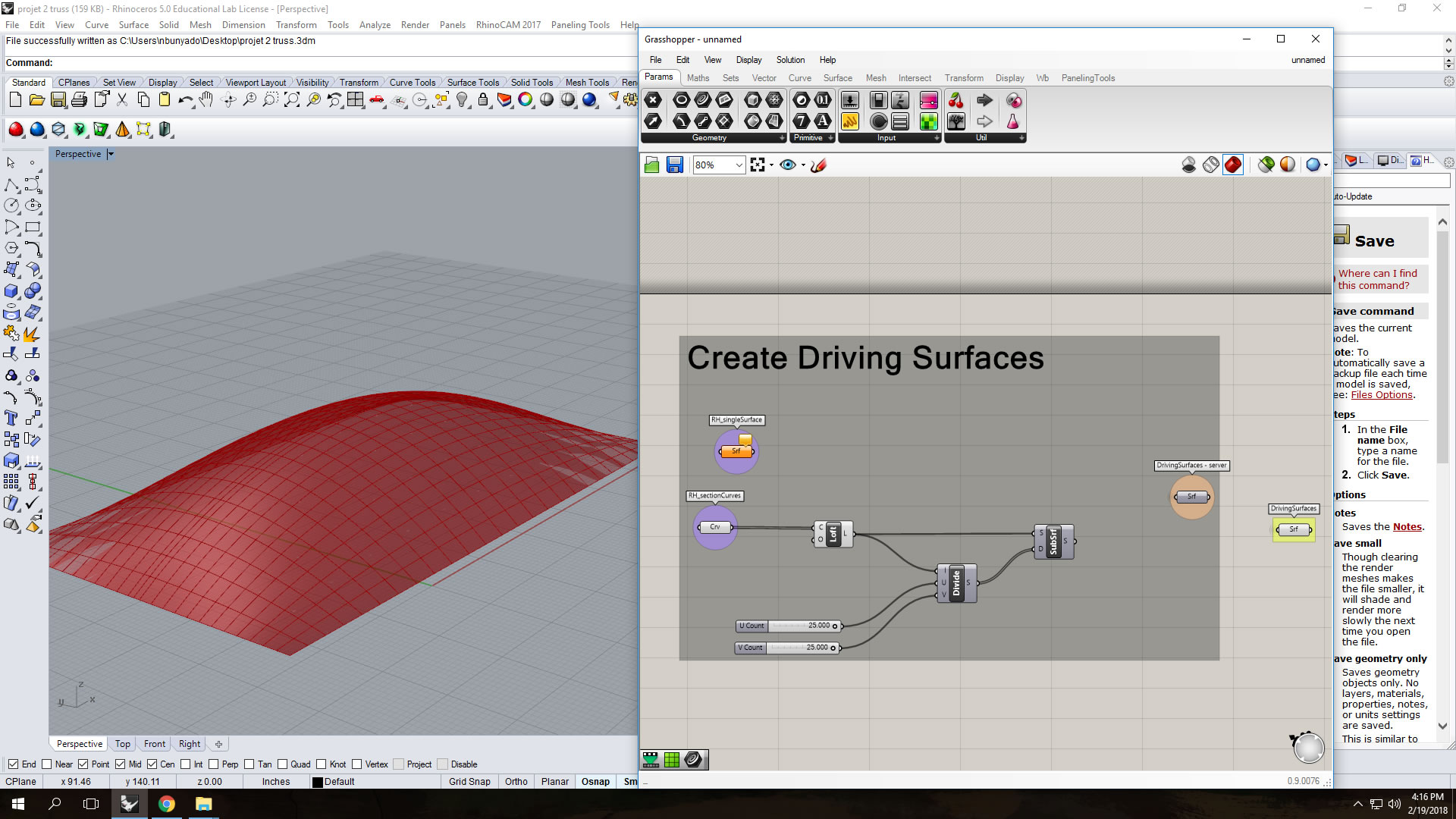Screen dimensions: 1456x819
Task: Toggle the Ortho status bar button
Action: [516, 782]
